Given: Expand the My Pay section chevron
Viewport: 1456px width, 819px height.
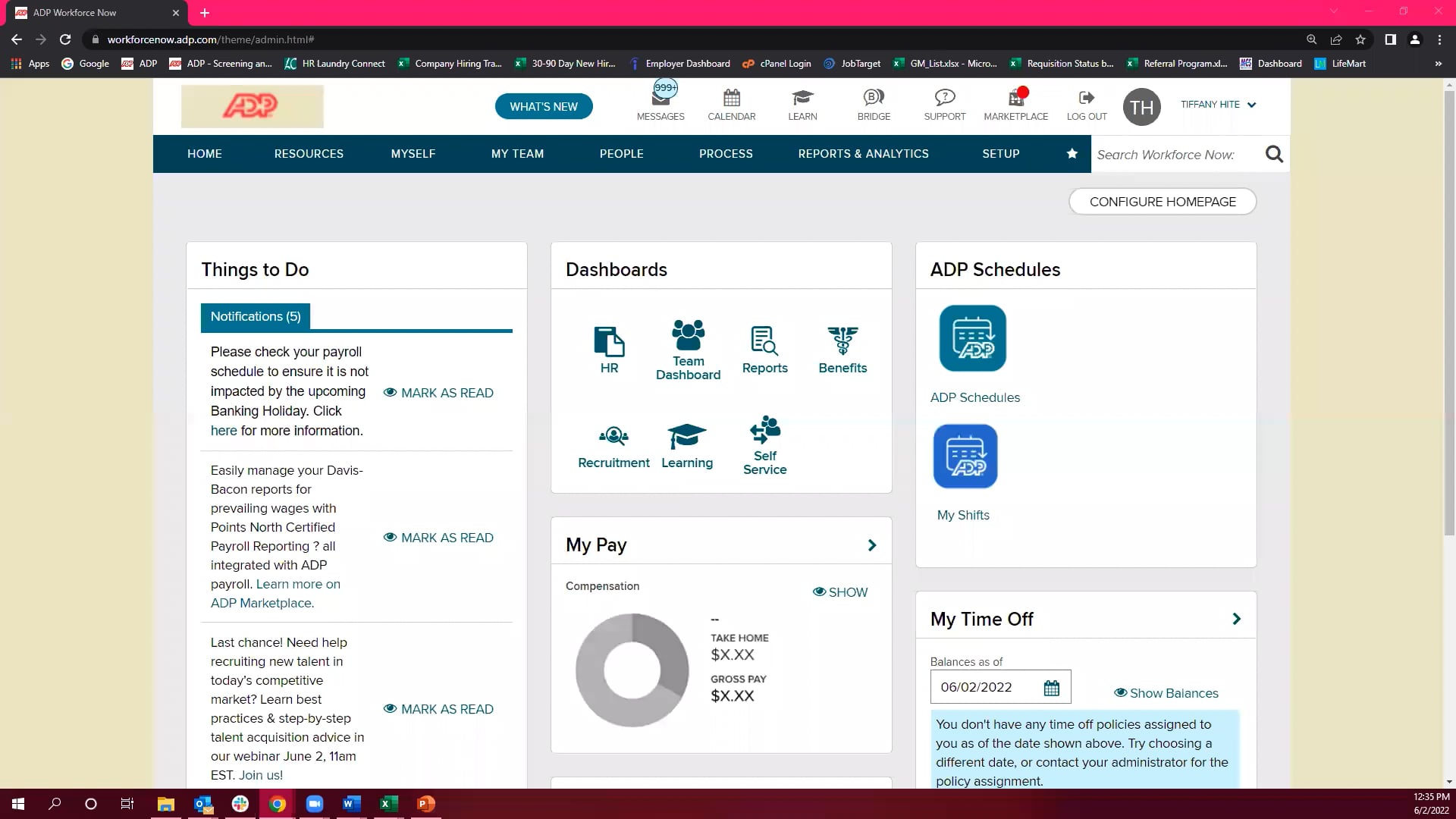Looking at the screenshot, I should [x=871, y=544].
